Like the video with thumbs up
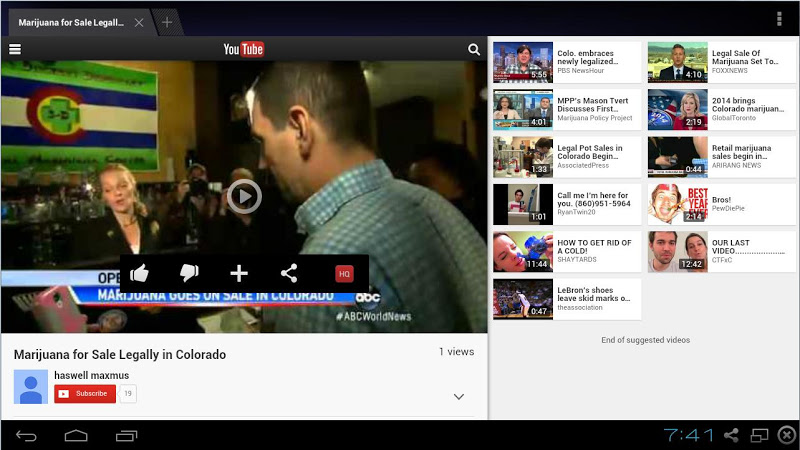 [x=139, y=273]
